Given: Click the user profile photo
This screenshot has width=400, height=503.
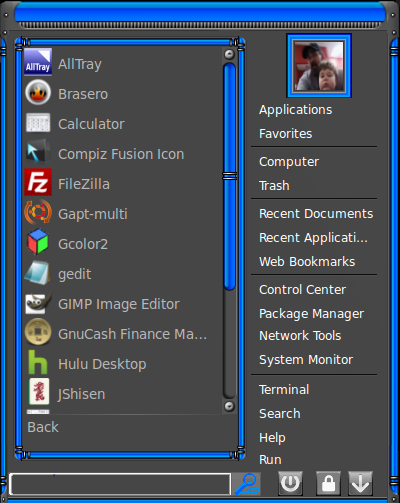Looking at the screenshot, I should (x=319, y=66).
